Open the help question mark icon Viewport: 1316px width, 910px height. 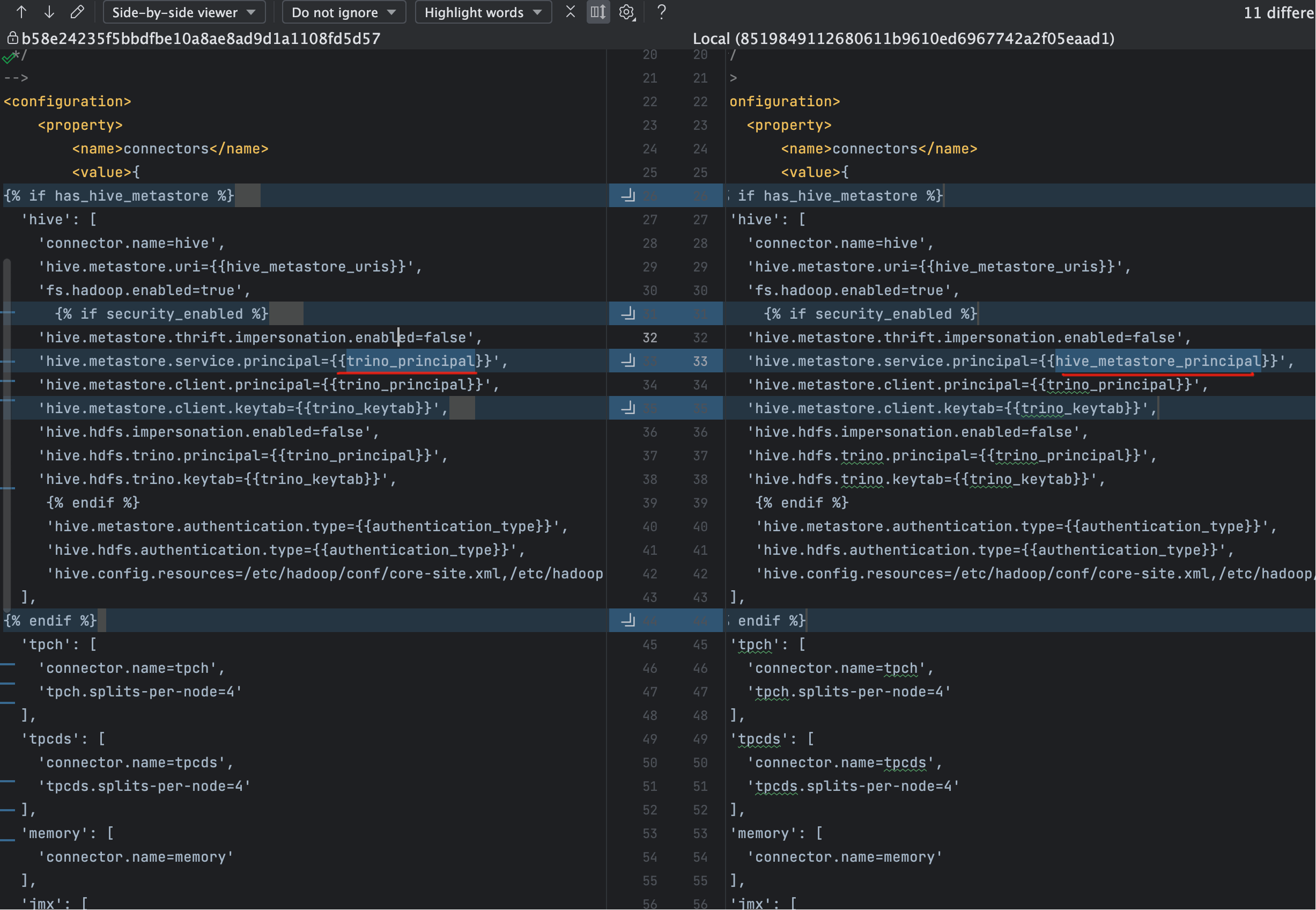[x=661, y=12]
